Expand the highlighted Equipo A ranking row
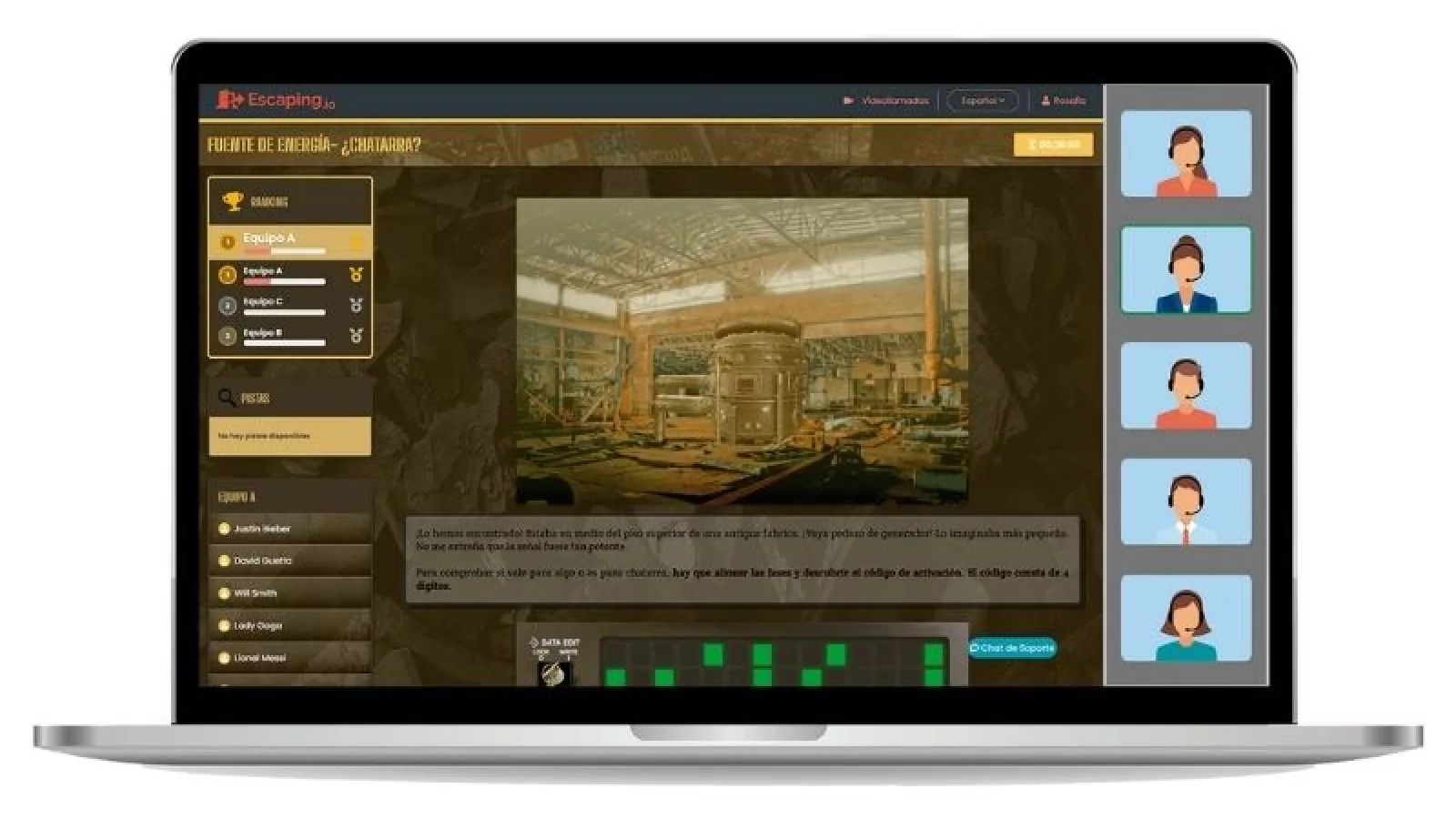1456x819 pixels. point(289,242)
